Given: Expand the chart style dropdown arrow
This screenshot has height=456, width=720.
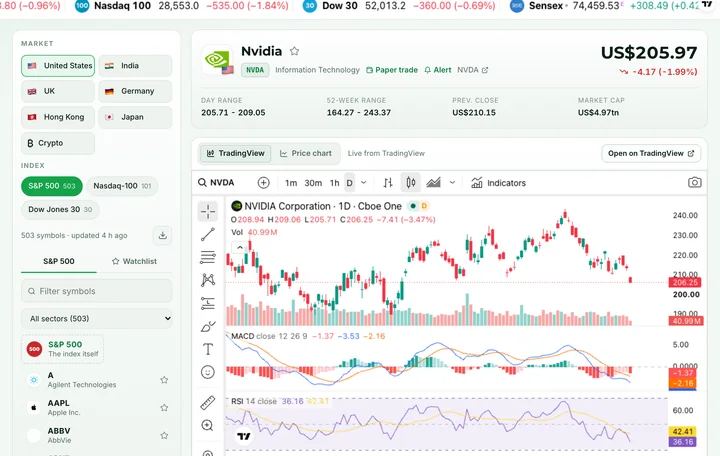Looking at the screenshot, I should 452,183.
